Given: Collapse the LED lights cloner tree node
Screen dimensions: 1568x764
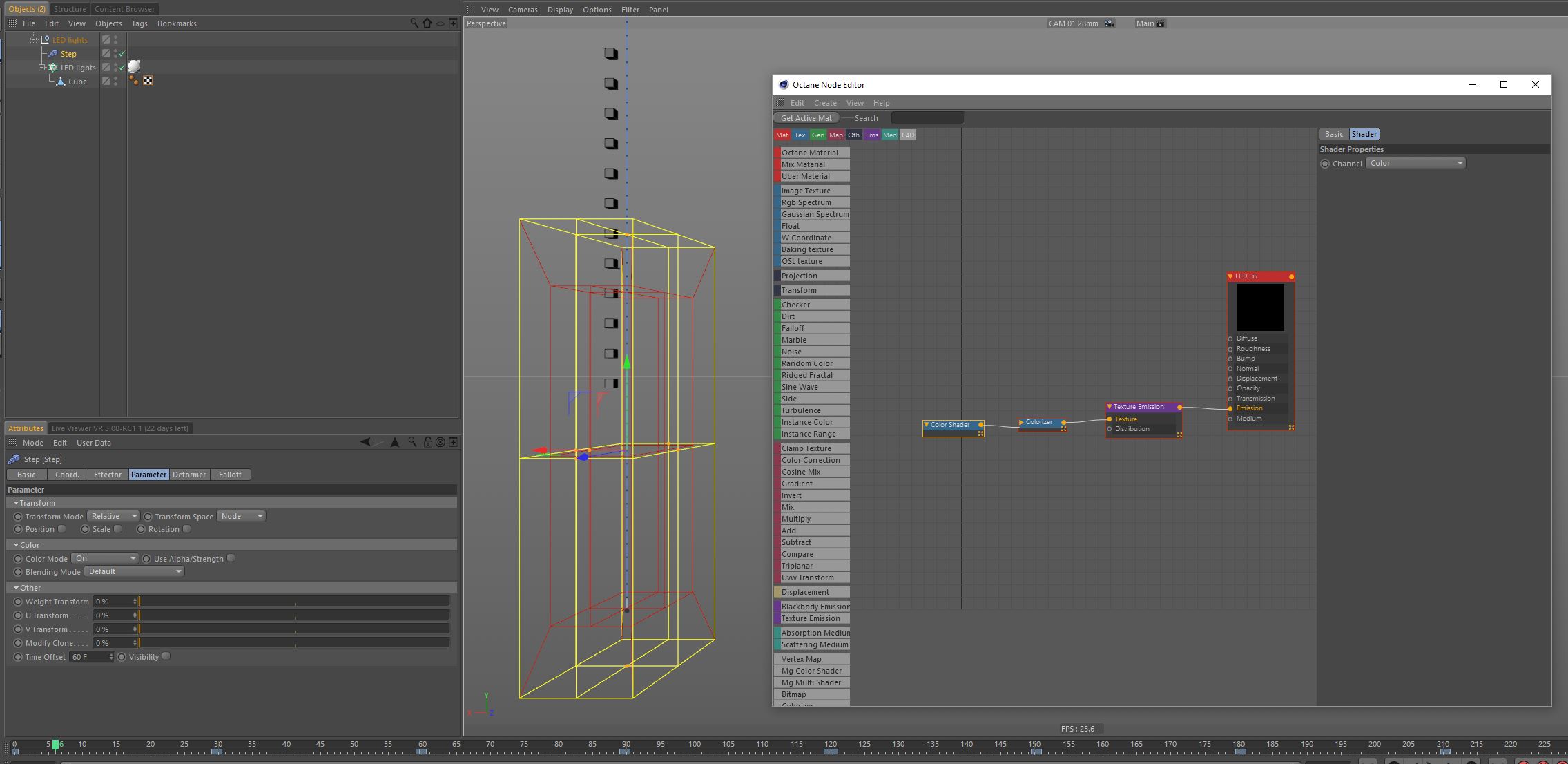Looking at the screenshot, I should click(41, 67).
